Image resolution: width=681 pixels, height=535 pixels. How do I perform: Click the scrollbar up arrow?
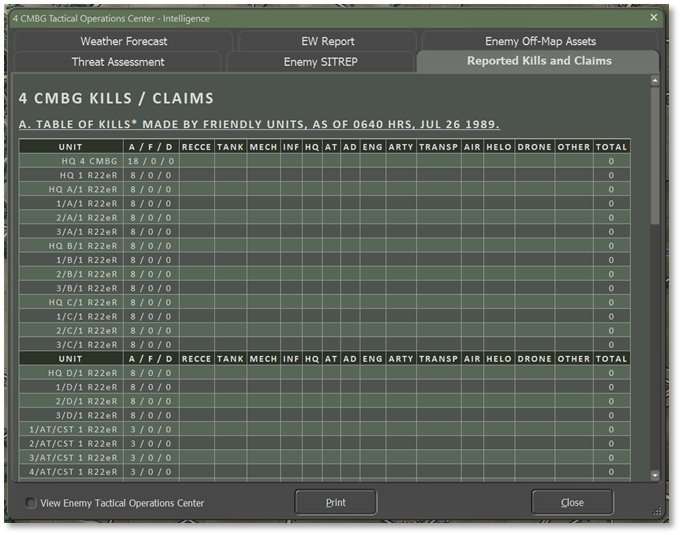pyautogui.click(x=655, y=80)
